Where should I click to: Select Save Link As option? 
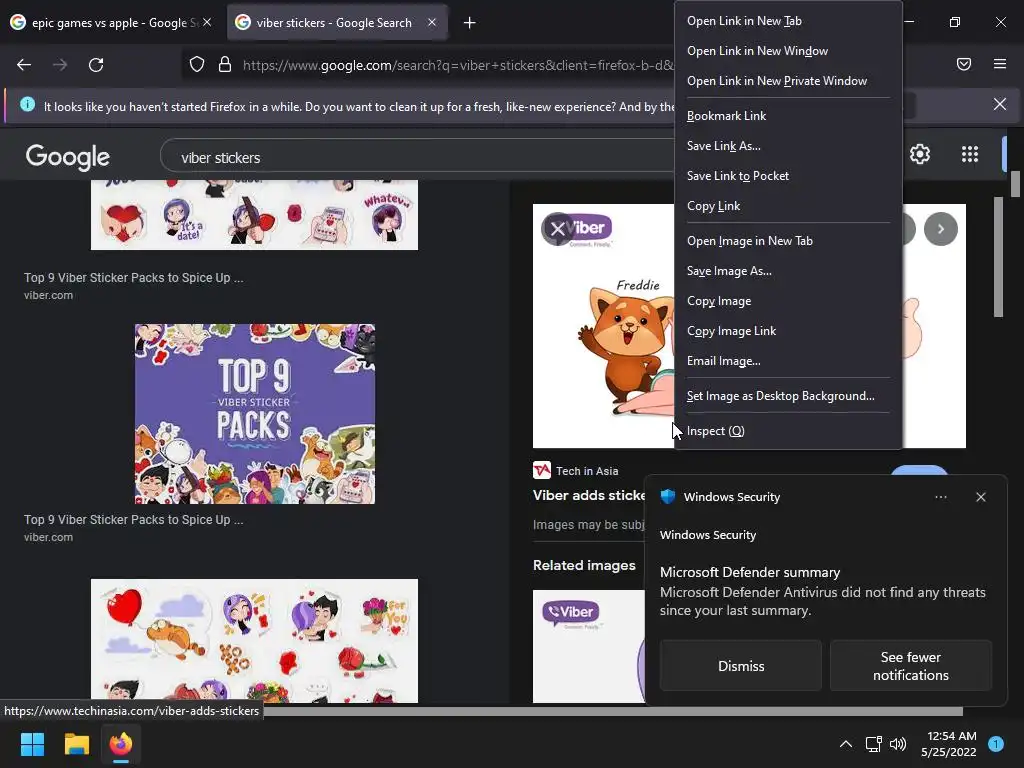[788, 146]
